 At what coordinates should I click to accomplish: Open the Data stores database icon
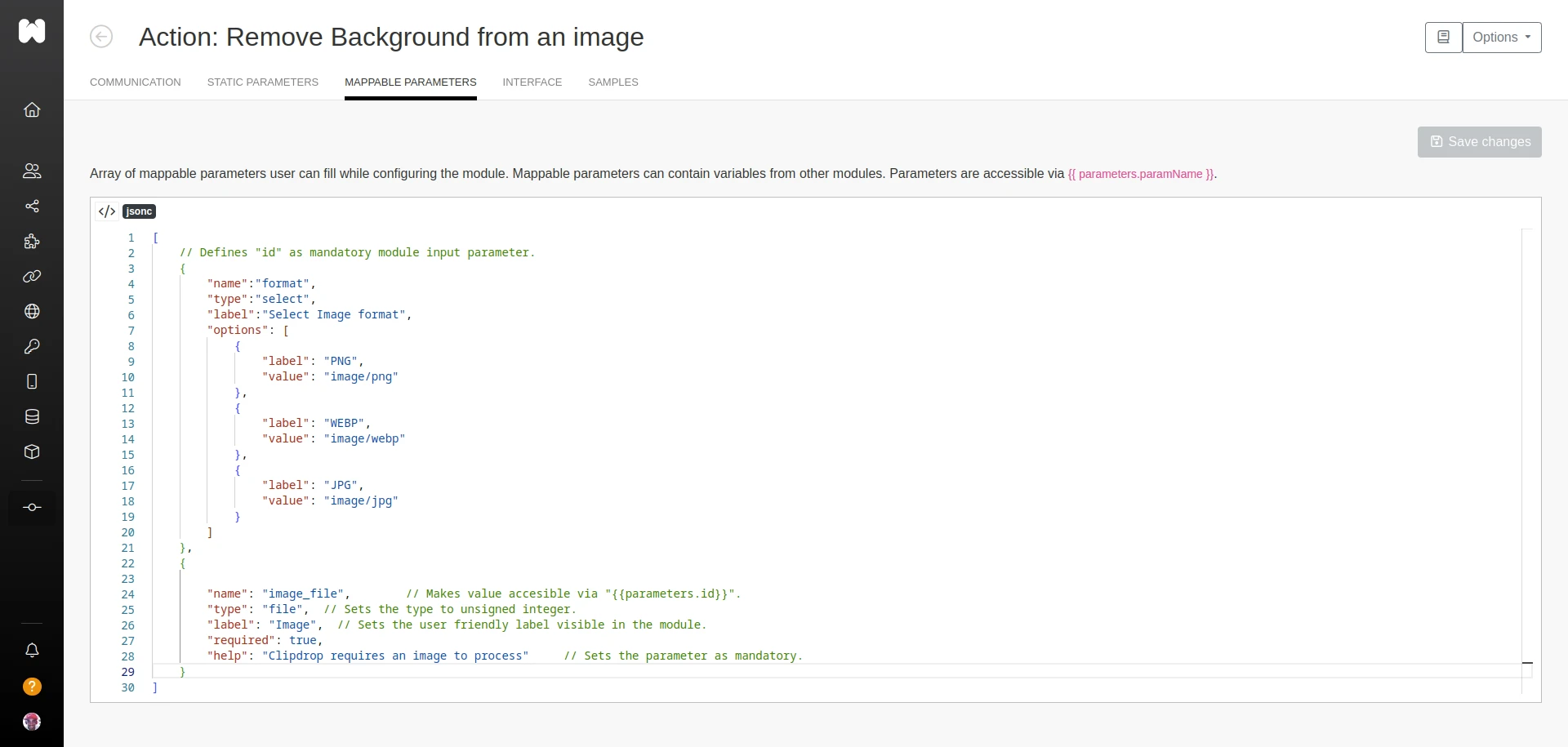tap(32, 416)
